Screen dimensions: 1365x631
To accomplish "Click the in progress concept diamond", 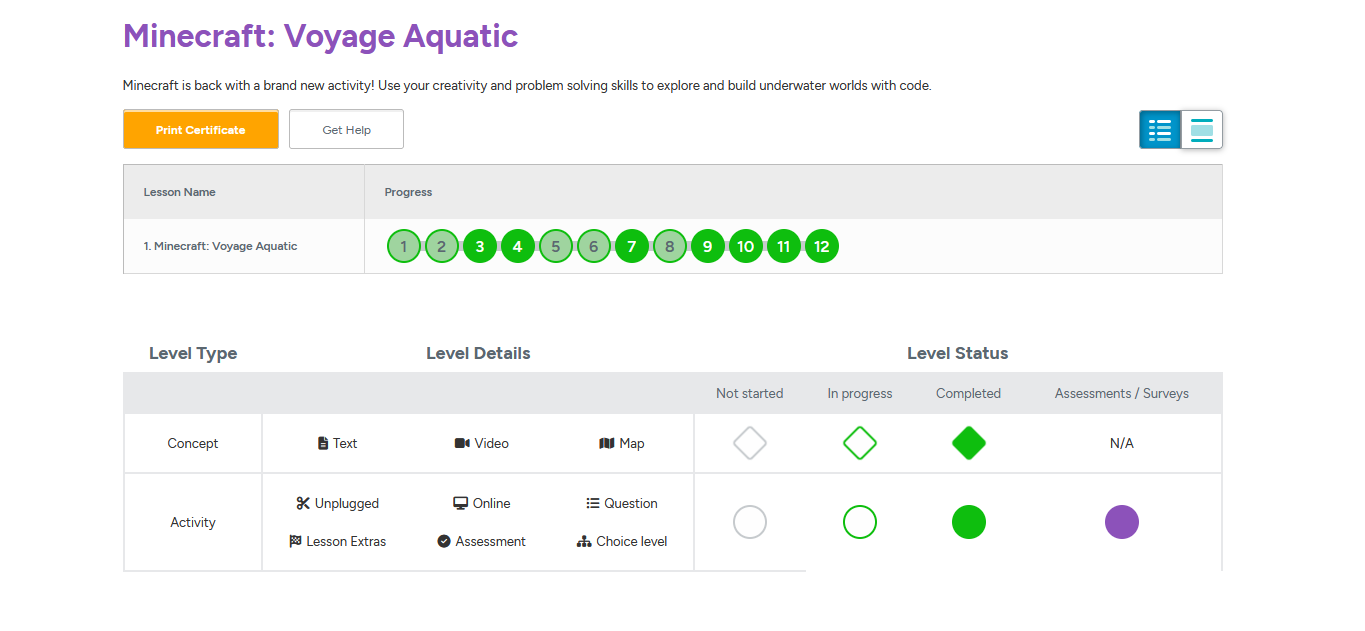I will click(x=860, y=443).
